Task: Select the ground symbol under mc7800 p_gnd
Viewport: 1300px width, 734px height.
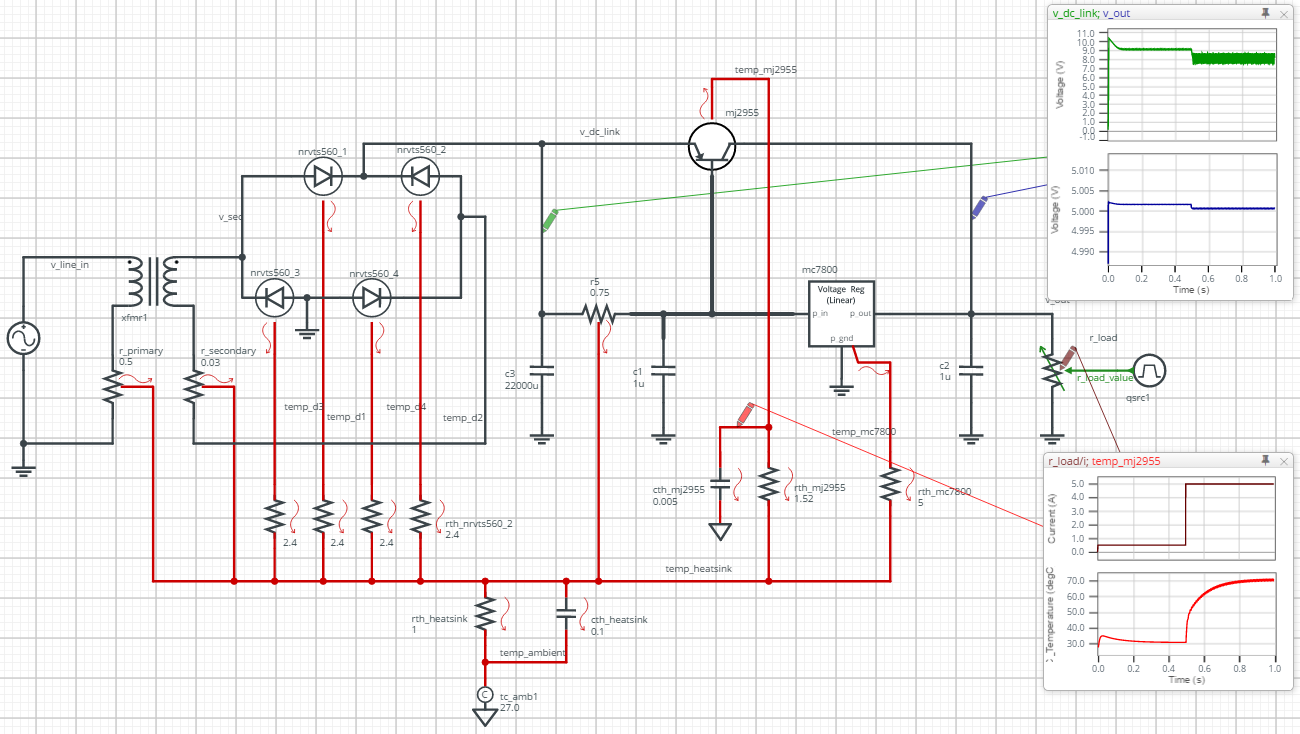Action: pyautogui.click(x=842, y=388)
